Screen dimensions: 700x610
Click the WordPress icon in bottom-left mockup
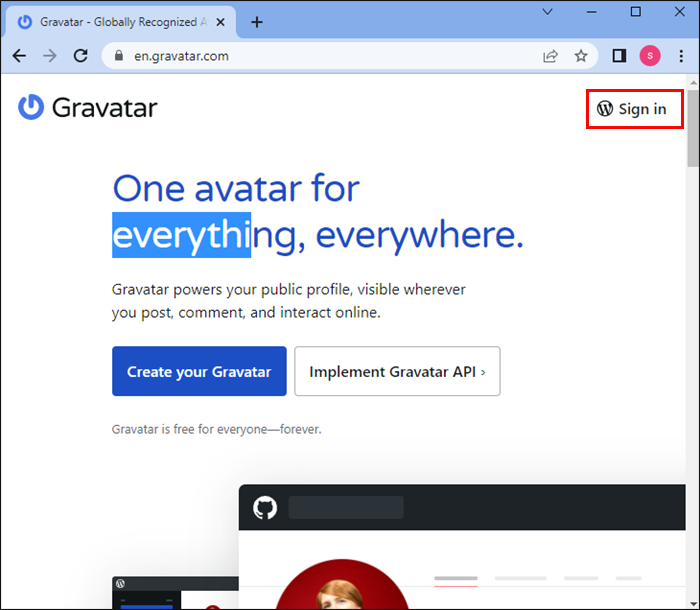pyautogui.click(x=120, y=583)
